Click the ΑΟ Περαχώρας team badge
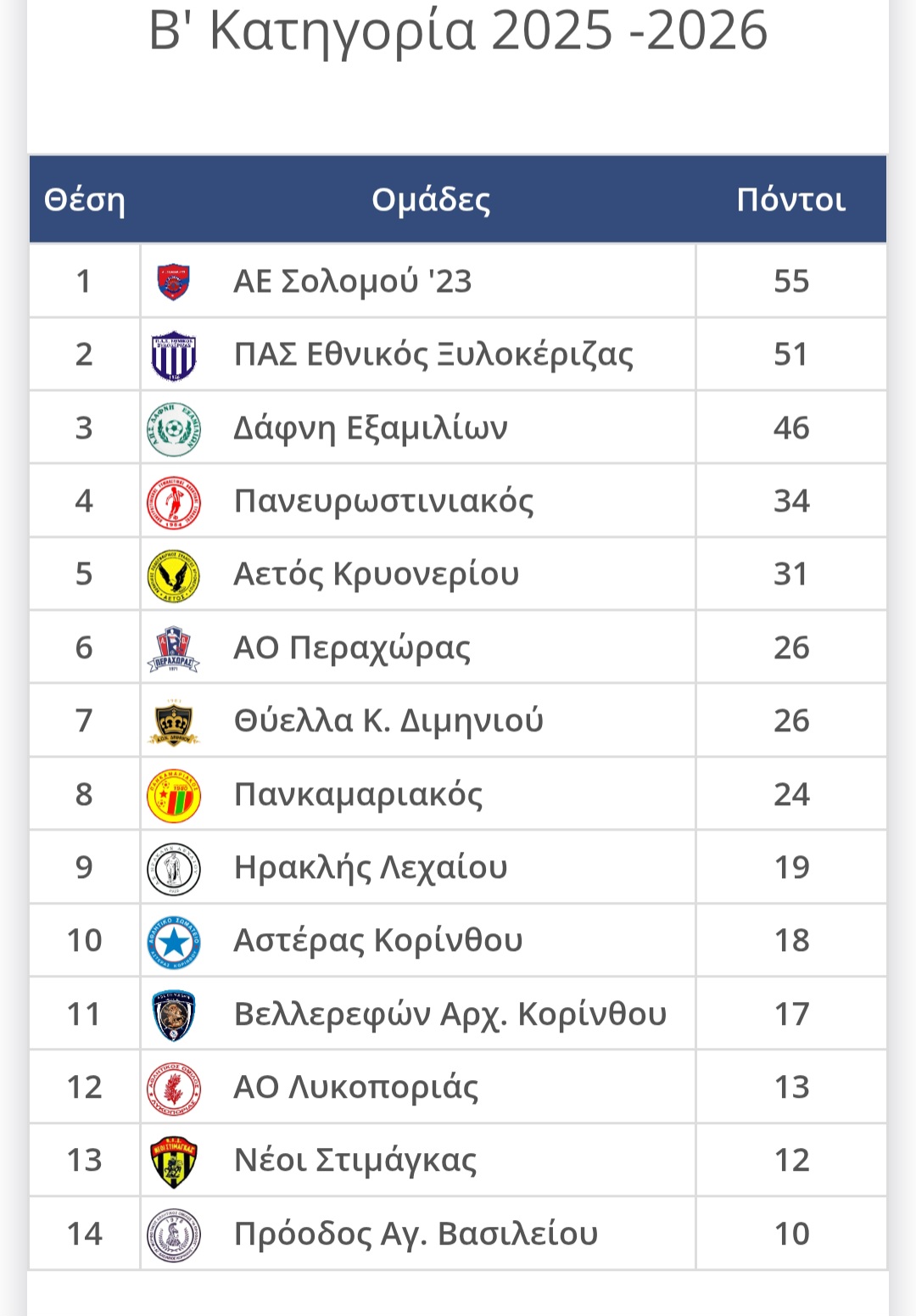The height and width of the screenshot is (1316, 916). click(174, 649)
